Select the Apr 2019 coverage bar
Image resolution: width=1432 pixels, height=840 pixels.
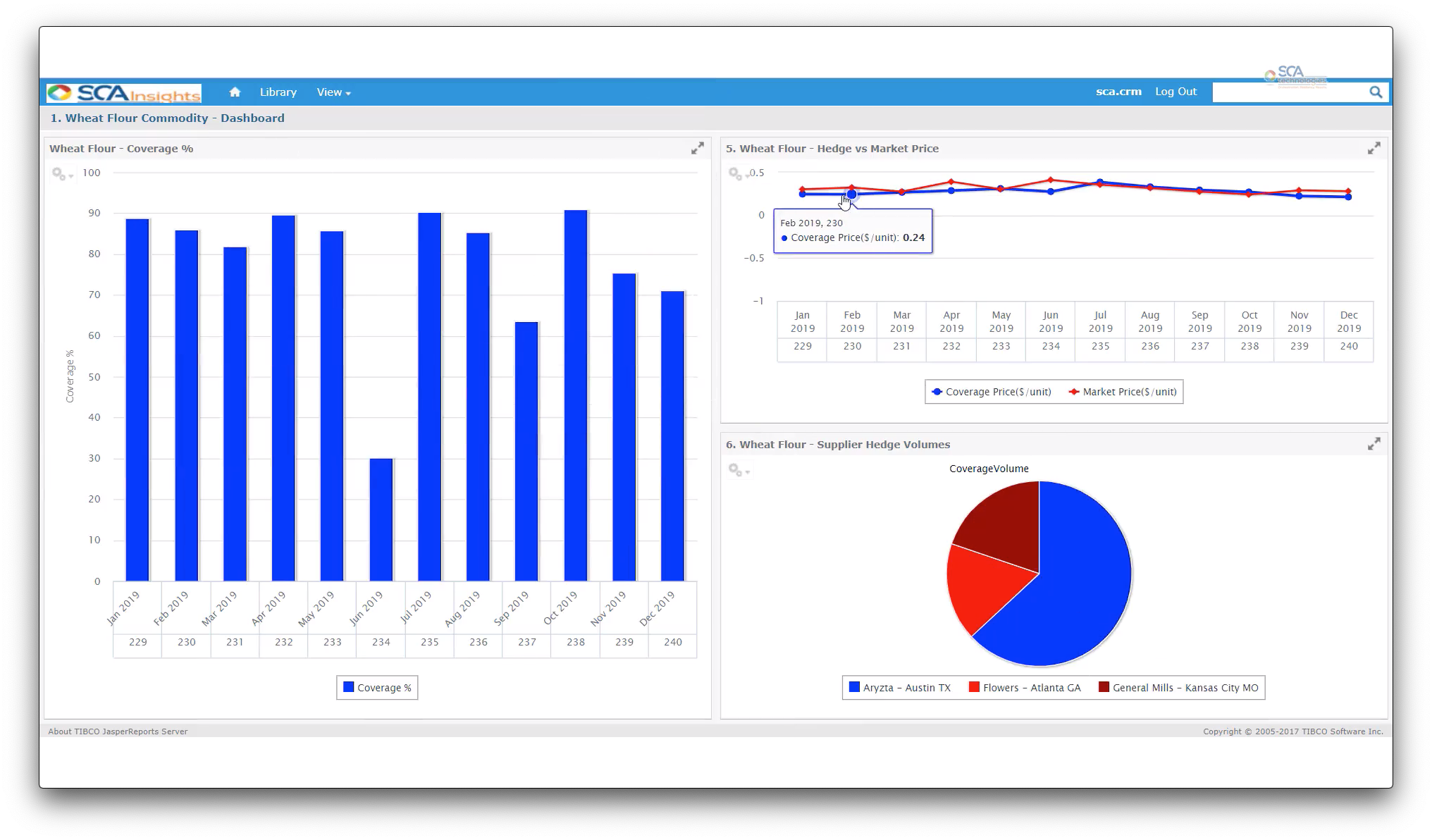[283, 398]
